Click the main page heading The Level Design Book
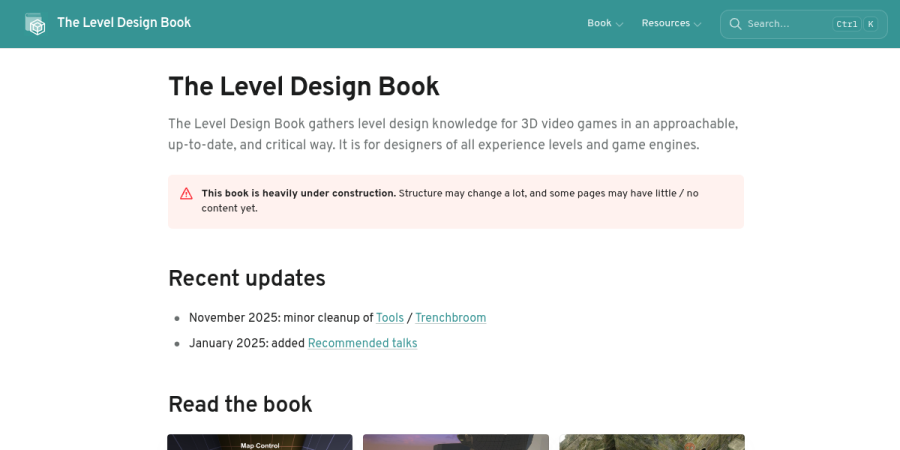The height and width of the screenshot is (450, 900). click(x=304, y=87)
